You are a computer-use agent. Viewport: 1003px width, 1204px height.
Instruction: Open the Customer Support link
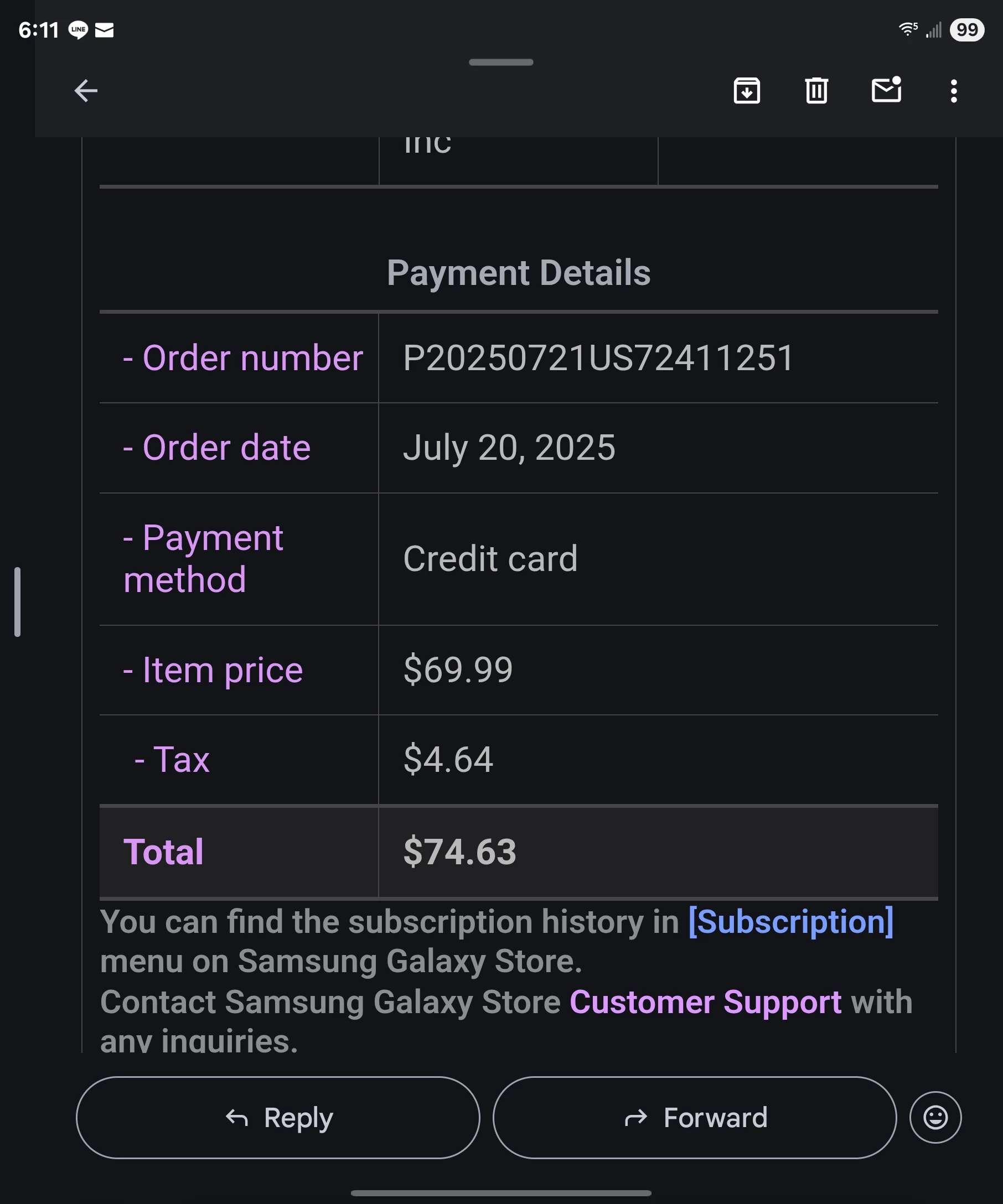click(x=705, y=1002)
